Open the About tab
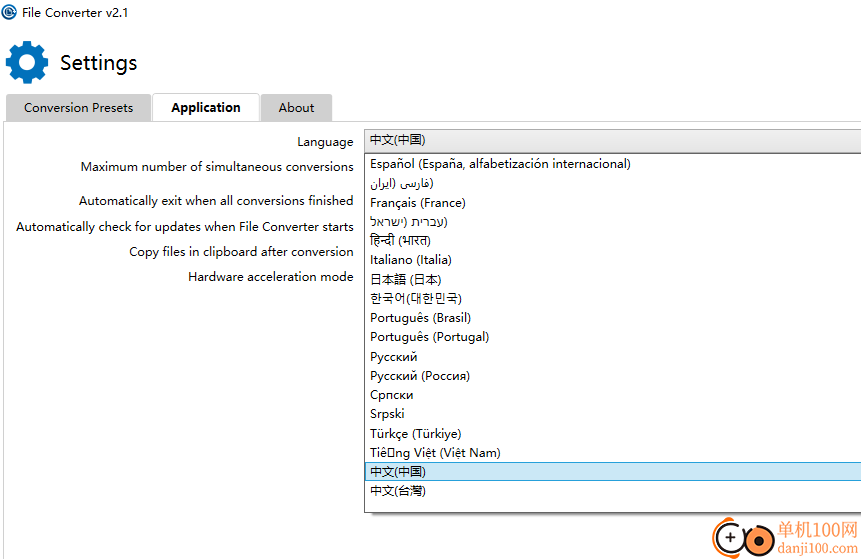The image size is (861, 559). [x=297, y=108]
